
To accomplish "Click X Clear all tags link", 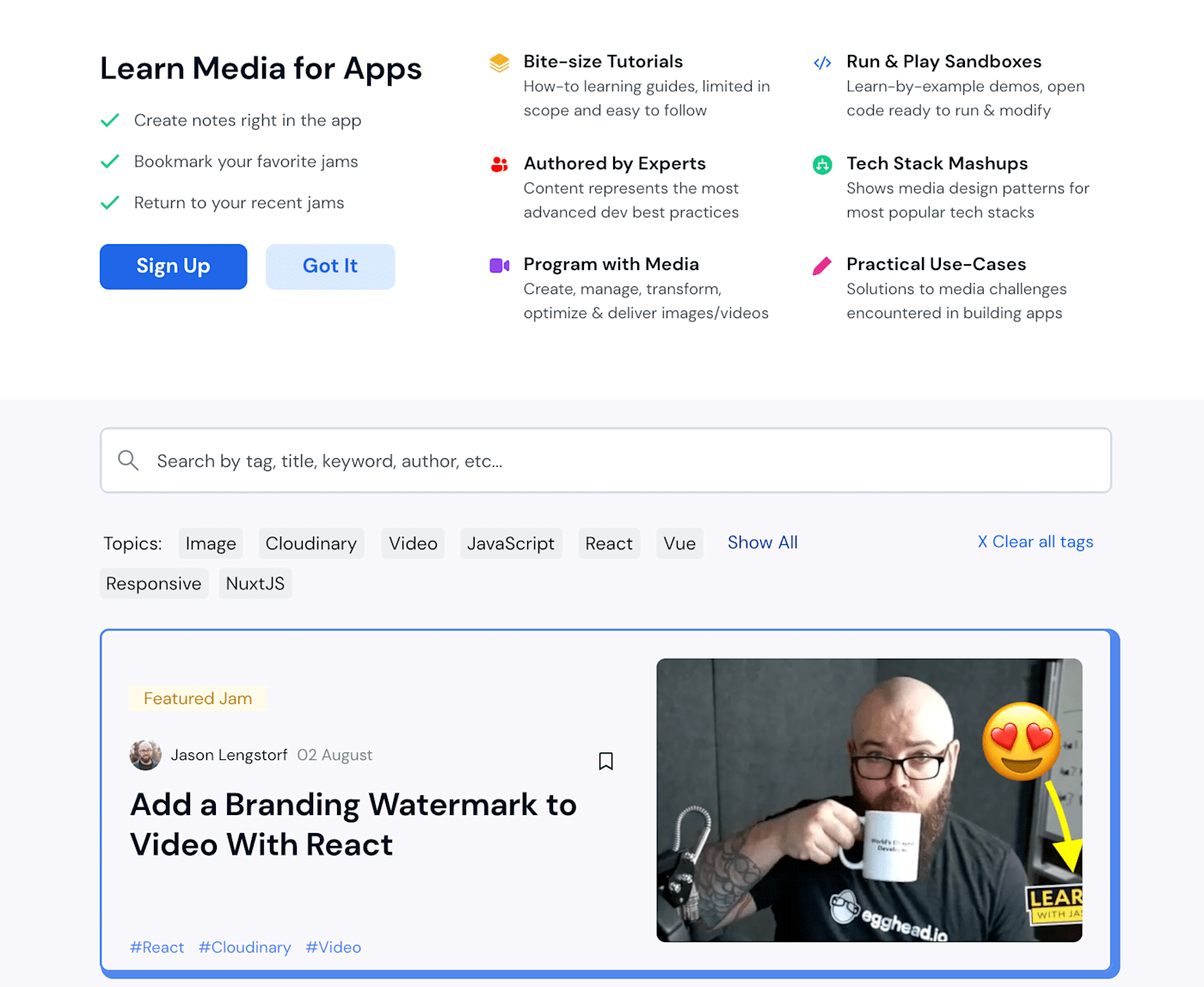I will pyautogui.click(x=1035, y=542).
